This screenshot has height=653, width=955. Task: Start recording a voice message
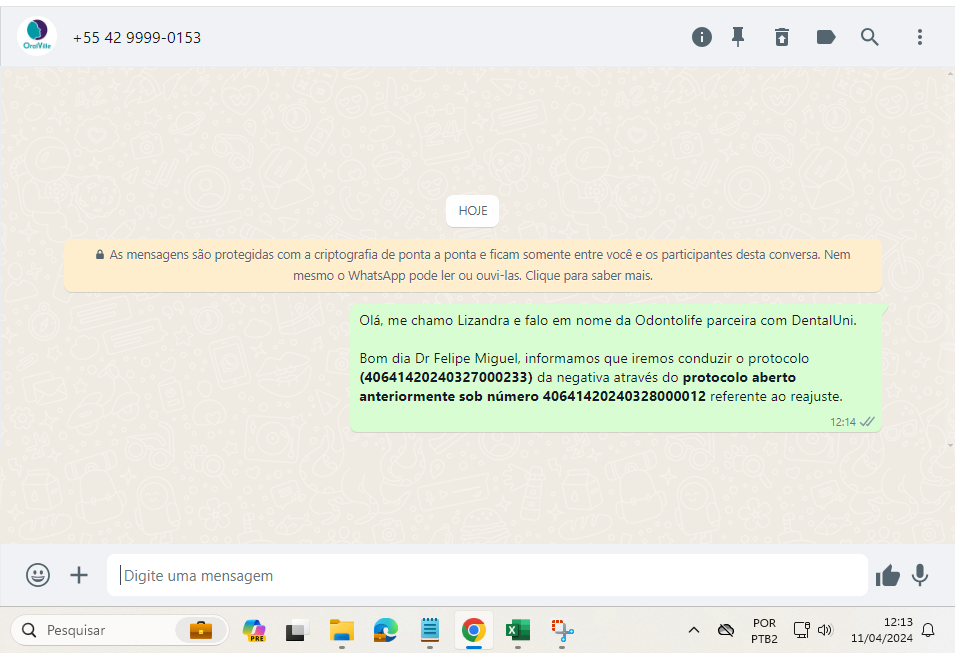pos(920,575)
